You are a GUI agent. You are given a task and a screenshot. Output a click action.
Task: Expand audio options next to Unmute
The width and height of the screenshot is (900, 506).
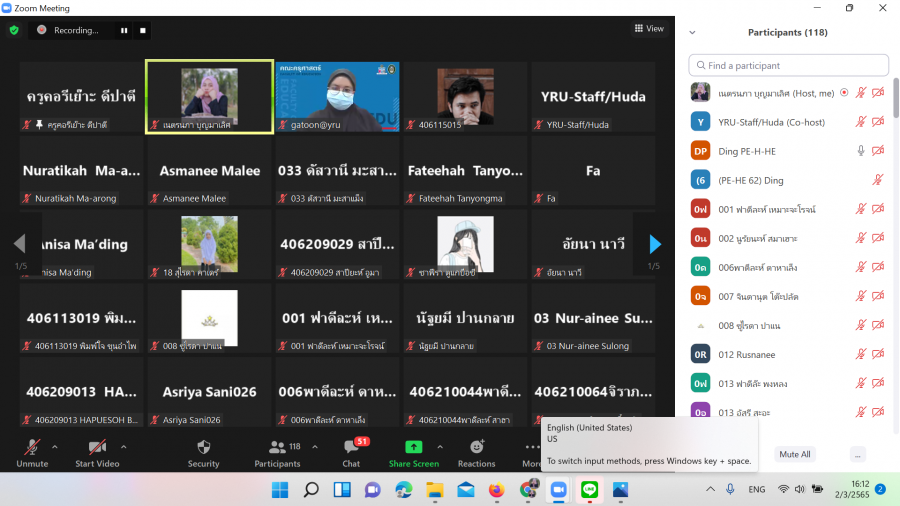click(55, 447)
